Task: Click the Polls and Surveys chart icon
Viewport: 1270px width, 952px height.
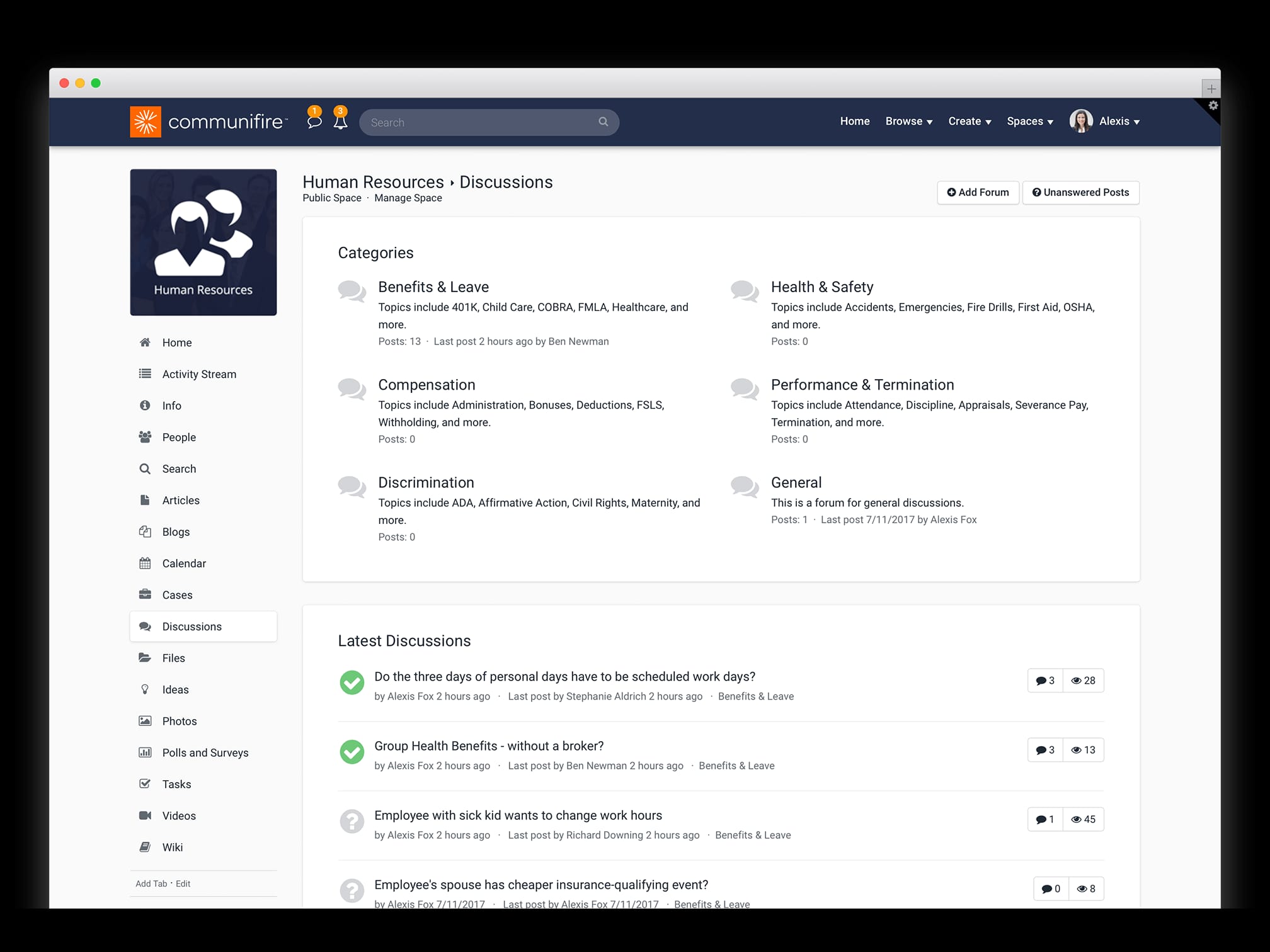Action: [x=145, y=752]
